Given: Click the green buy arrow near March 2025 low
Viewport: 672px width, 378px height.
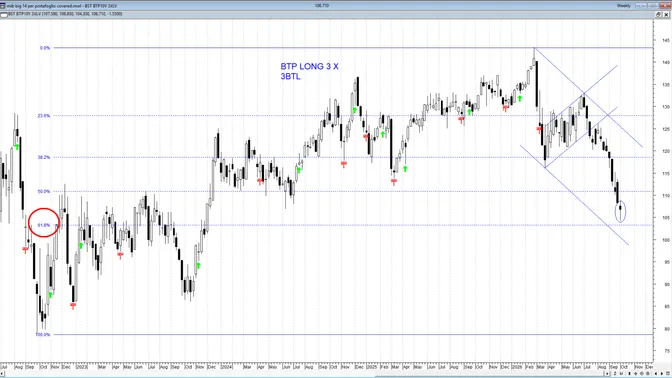Looking at the screenshot, I should click(x=405, y=169).
